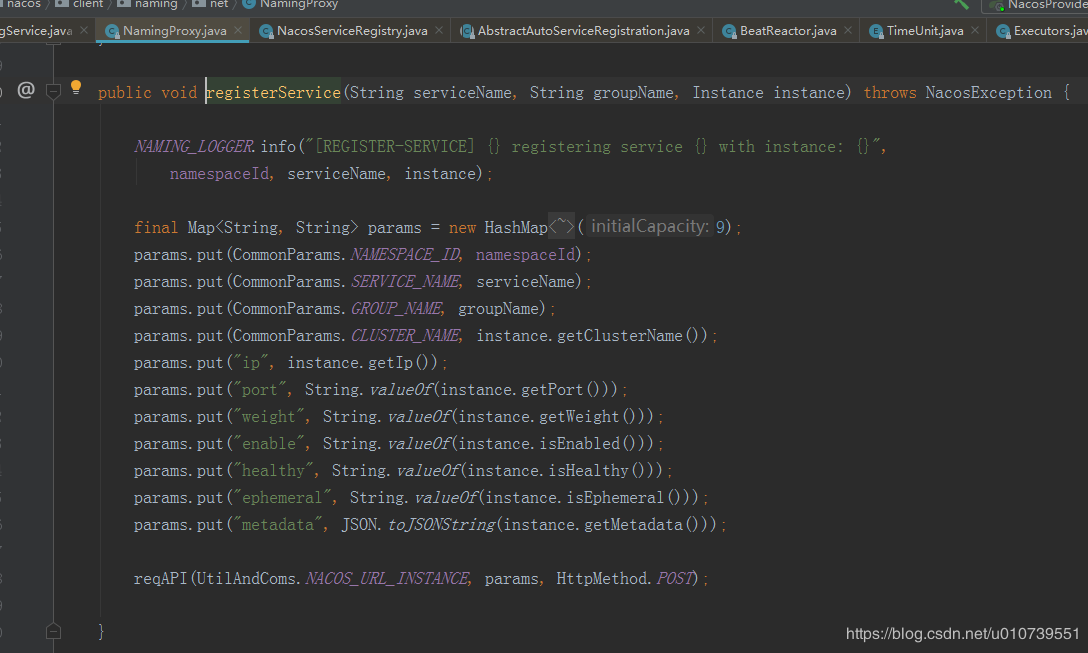The width and height of the screenshot is (1088, 653).
Task: Click the 'client' folder in breadcrumb
Action: coord(79,4)
